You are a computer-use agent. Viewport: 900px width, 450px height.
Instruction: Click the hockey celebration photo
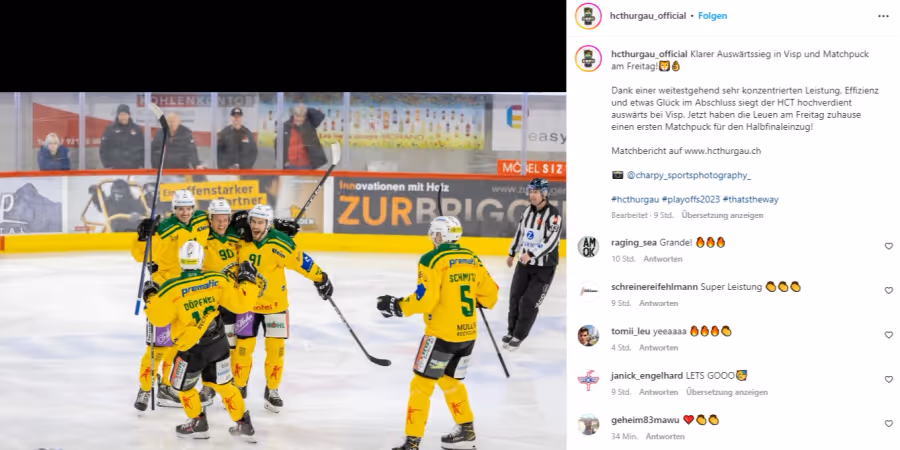283,271
